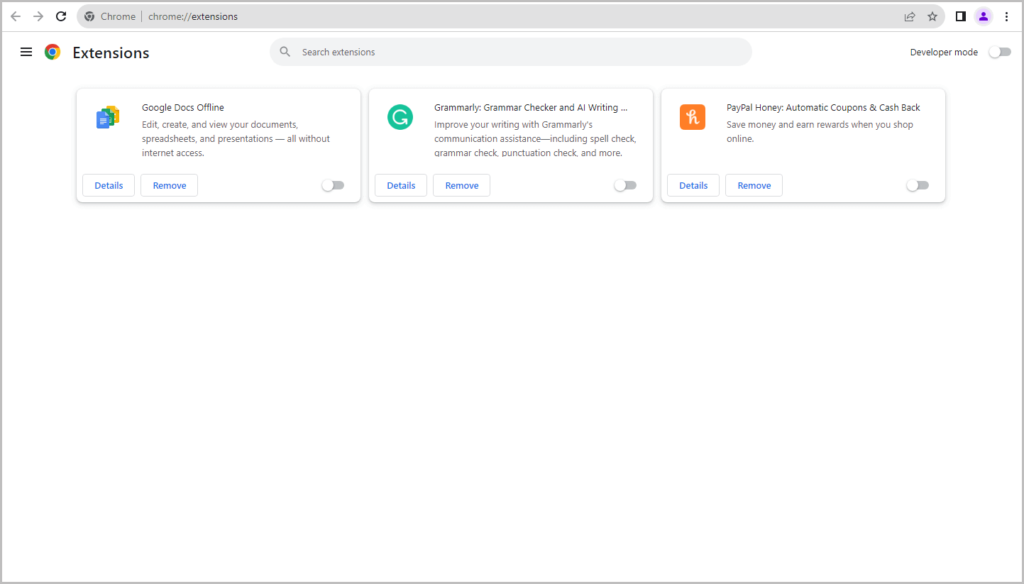Turn on the PayPal Honey extension
The width and height of the screenshot is (1024, 584).
(918, 186)
